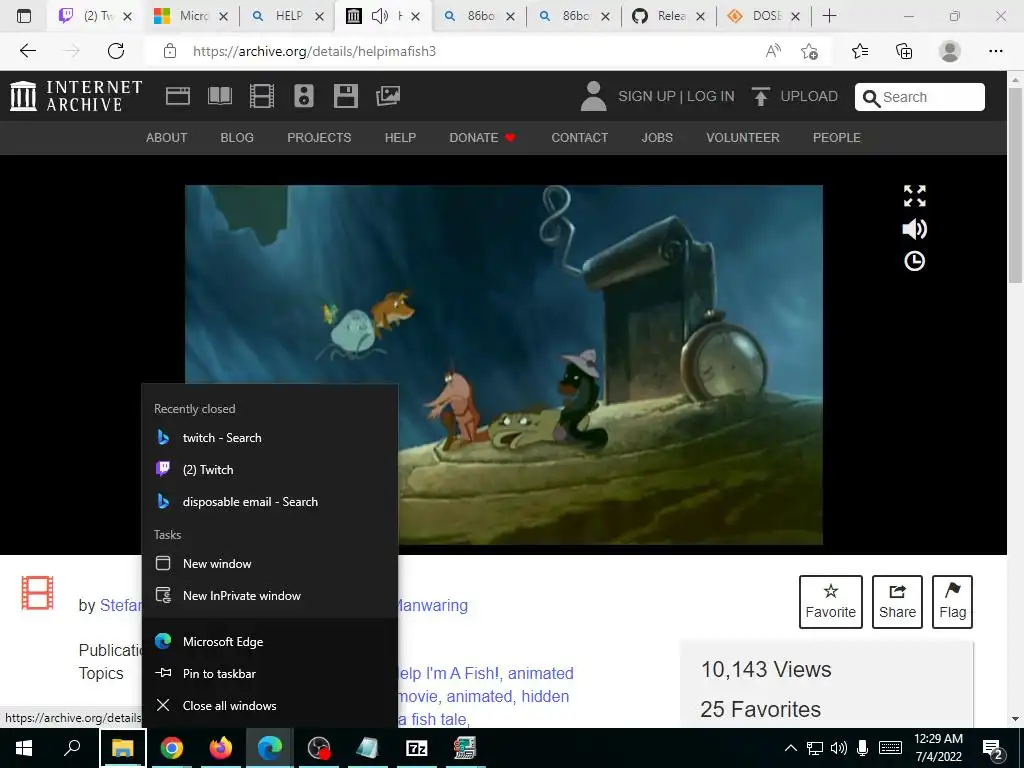Close the GitHub Releases tab
The image size is (1024, 768).
[x=700, y=16]
